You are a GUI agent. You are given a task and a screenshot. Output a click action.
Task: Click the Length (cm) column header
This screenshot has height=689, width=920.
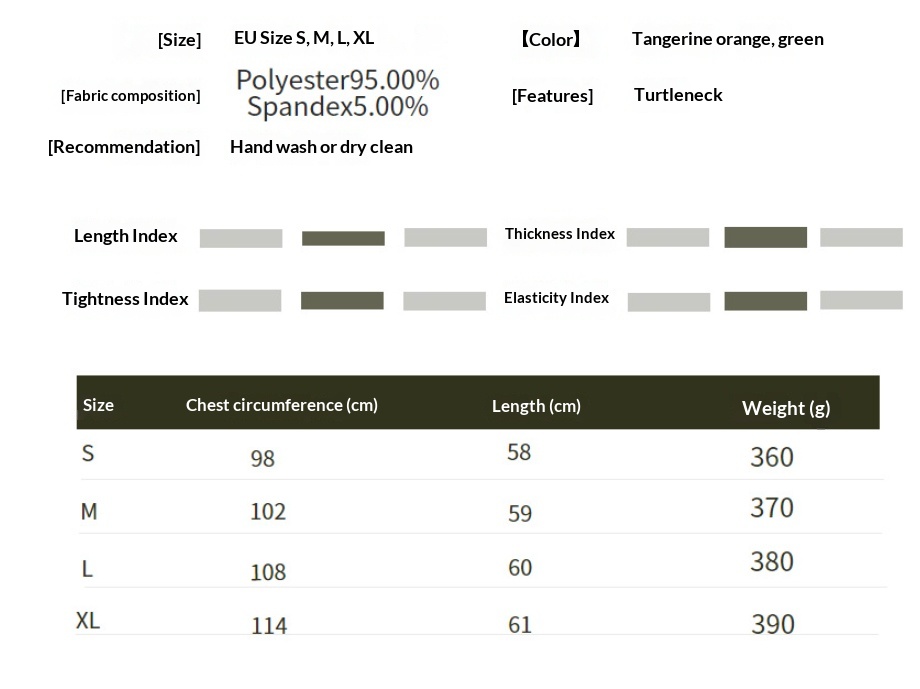pyautogui.click(x=536, y=406)
